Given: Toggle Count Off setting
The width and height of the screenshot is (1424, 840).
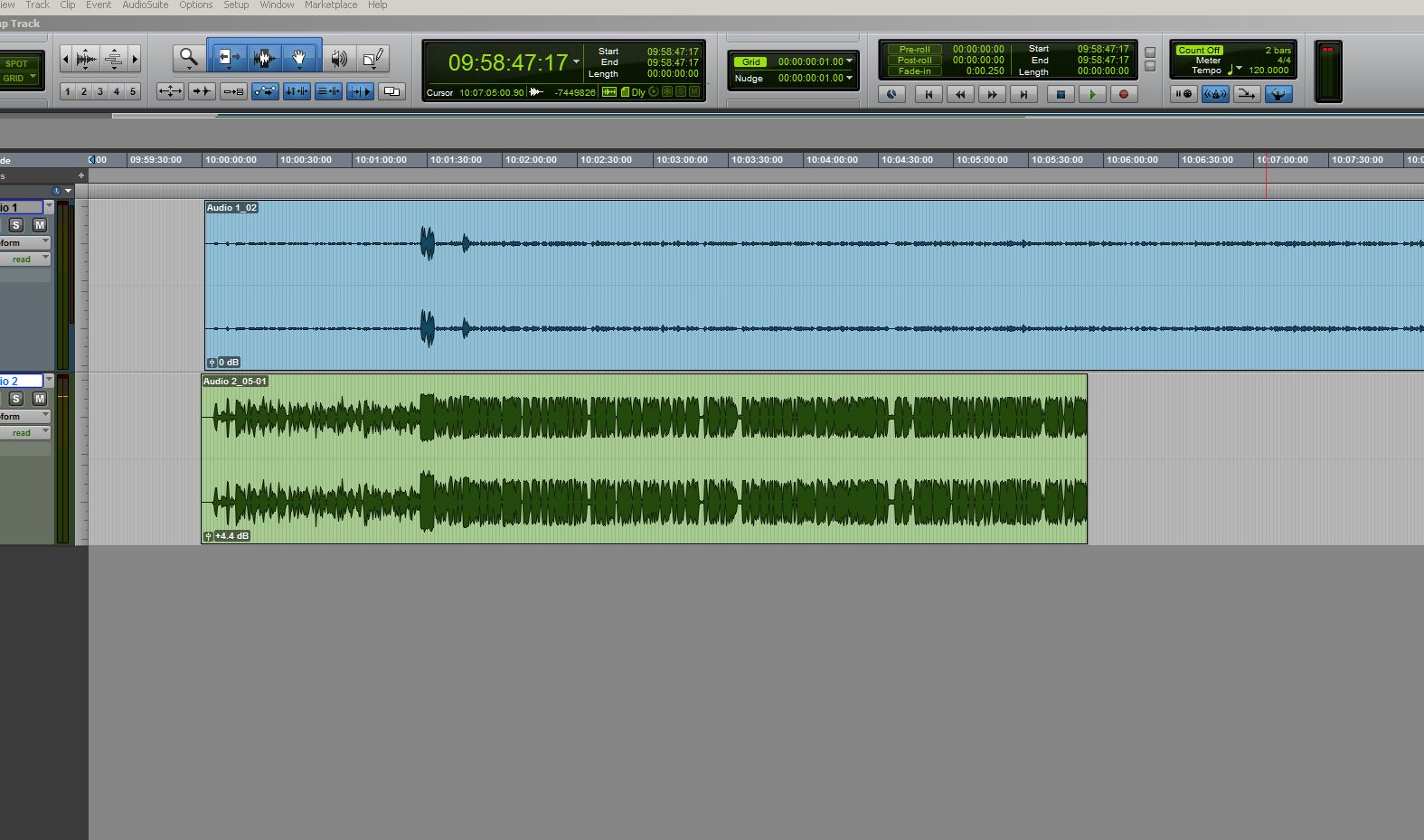Looking at the screenshot, I should (x=1199, y=51).
